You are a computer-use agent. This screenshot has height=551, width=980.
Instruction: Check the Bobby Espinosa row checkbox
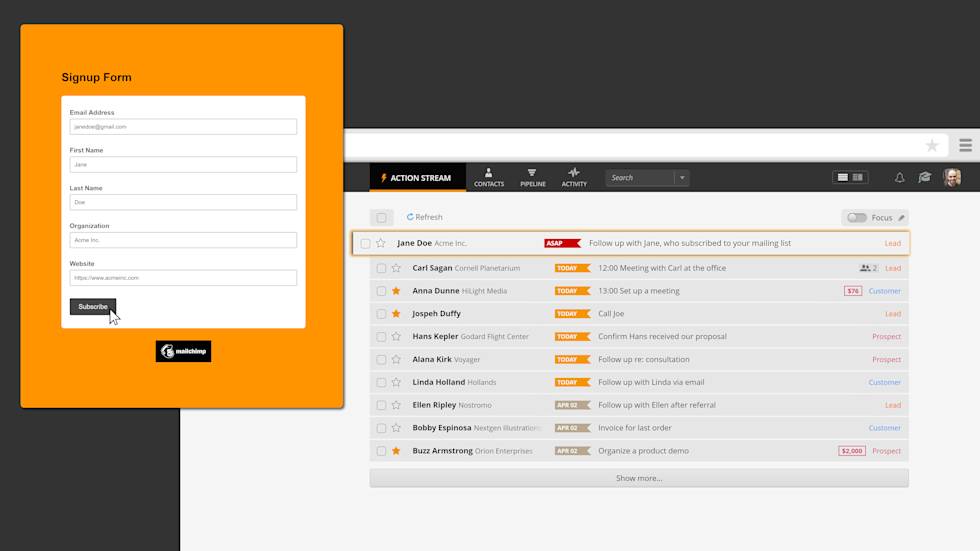tap(381, 428)
